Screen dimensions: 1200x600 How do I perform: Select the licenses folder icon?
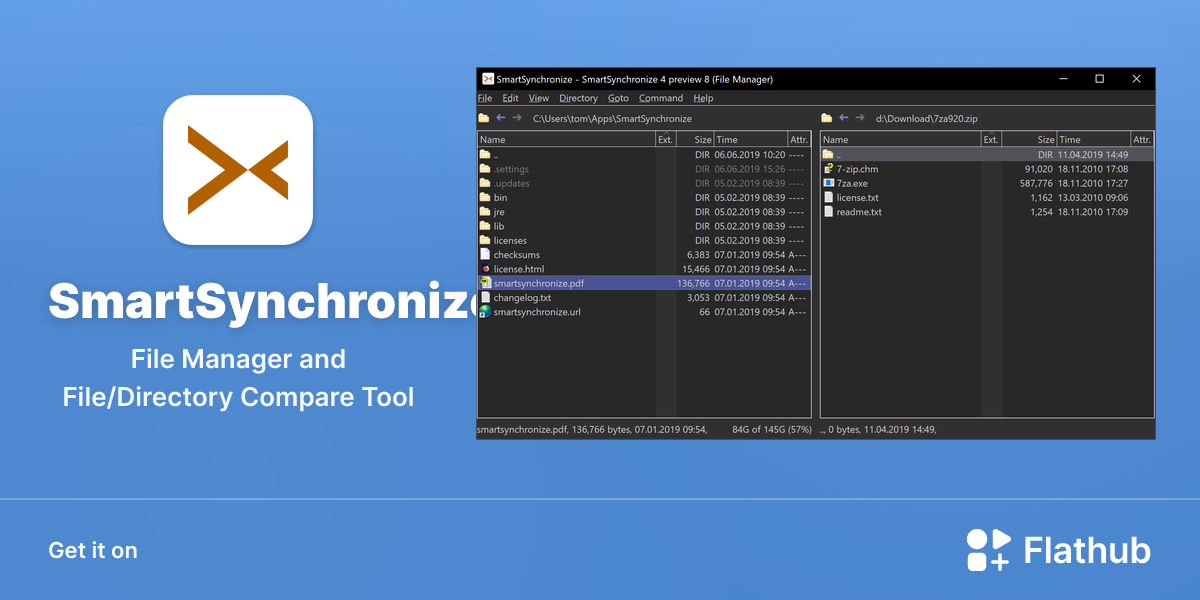[485, 240]
